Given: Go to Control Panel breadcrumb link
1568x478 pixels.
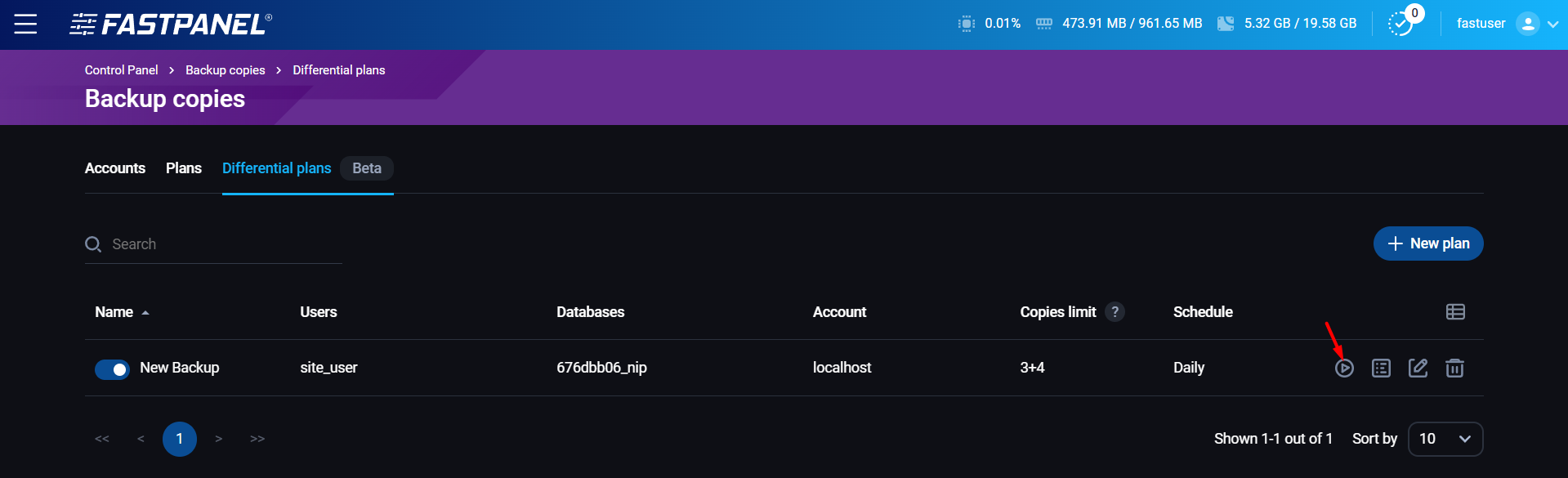Looking at the screenshot, I should [122, 70].
